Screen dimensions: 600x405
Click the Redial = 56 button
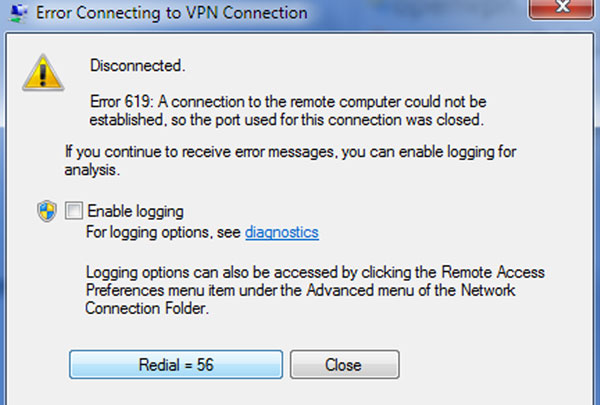click(x=176, y=364)
